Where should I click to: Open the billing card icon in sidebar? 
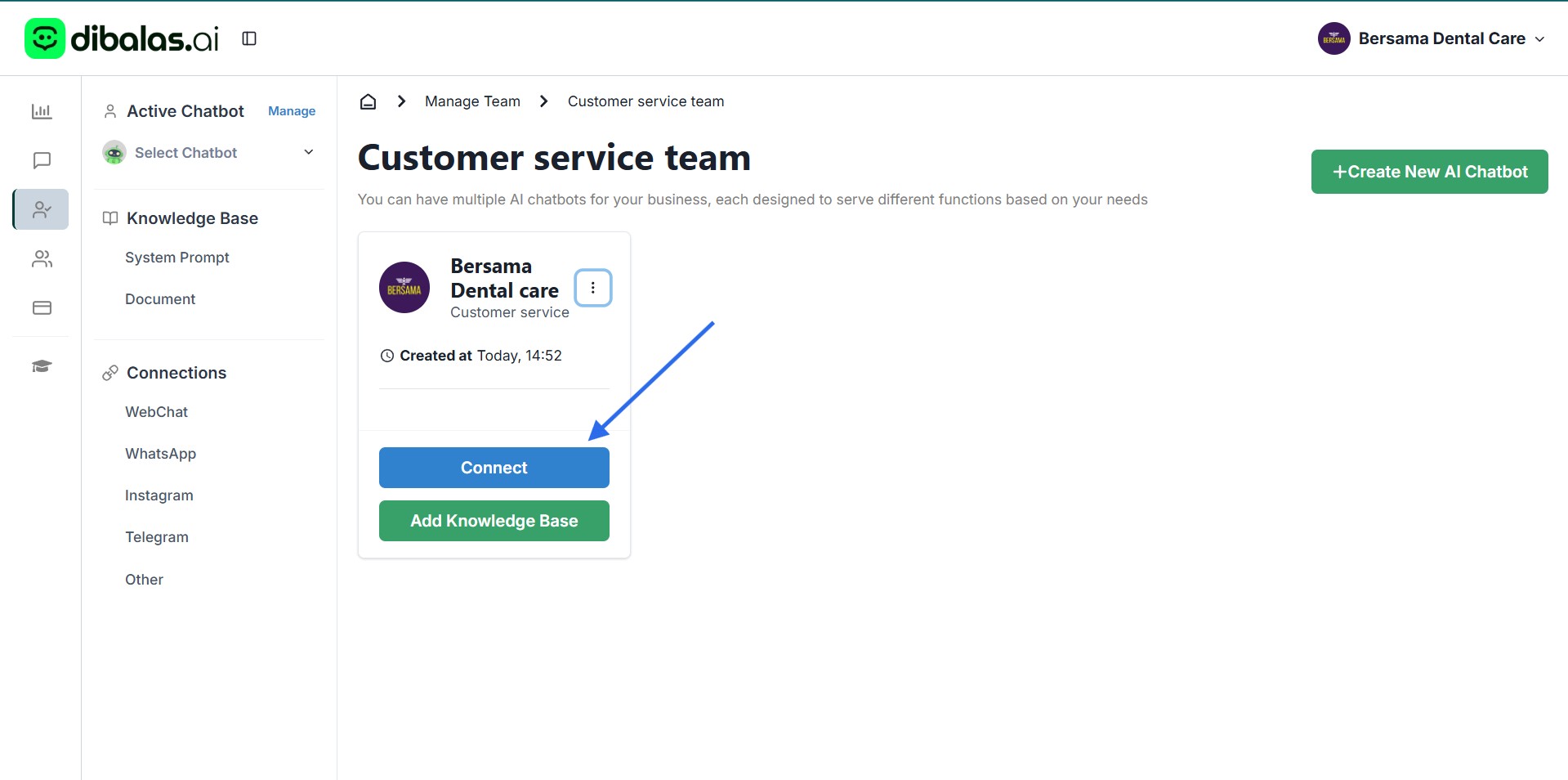tap(42, 308)
